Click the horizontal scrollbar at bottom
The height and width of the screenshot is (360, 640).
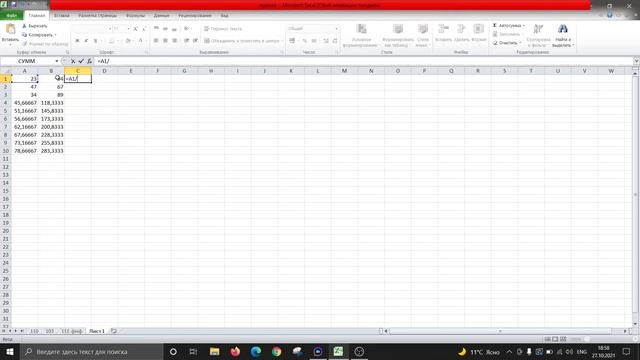pos(500,331)
